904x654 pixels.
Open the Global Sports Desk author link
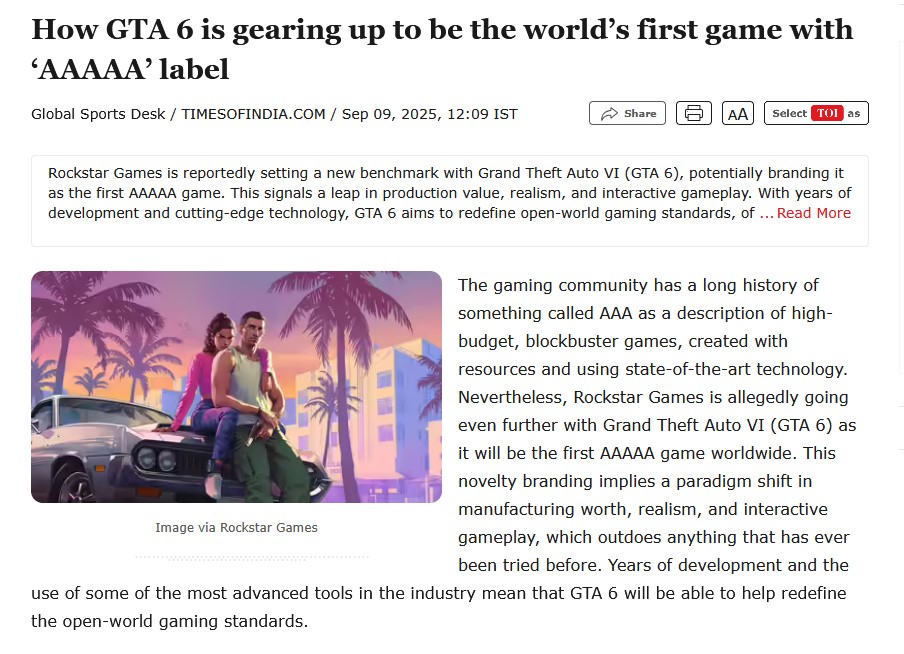98,114
